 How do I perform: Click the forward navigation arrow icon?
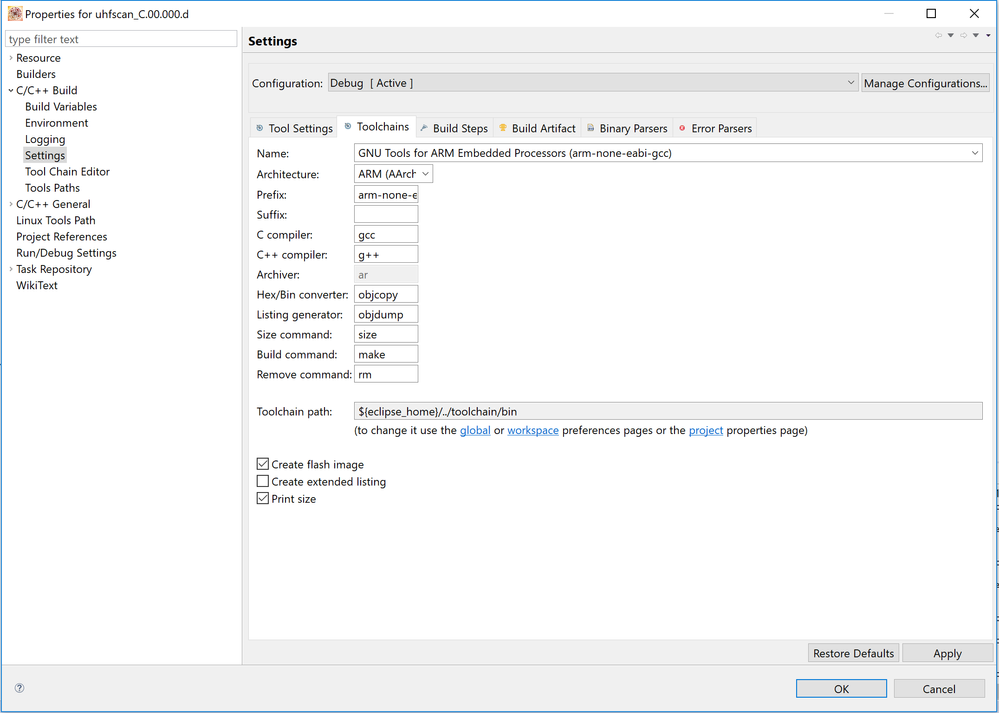[964, 36]
